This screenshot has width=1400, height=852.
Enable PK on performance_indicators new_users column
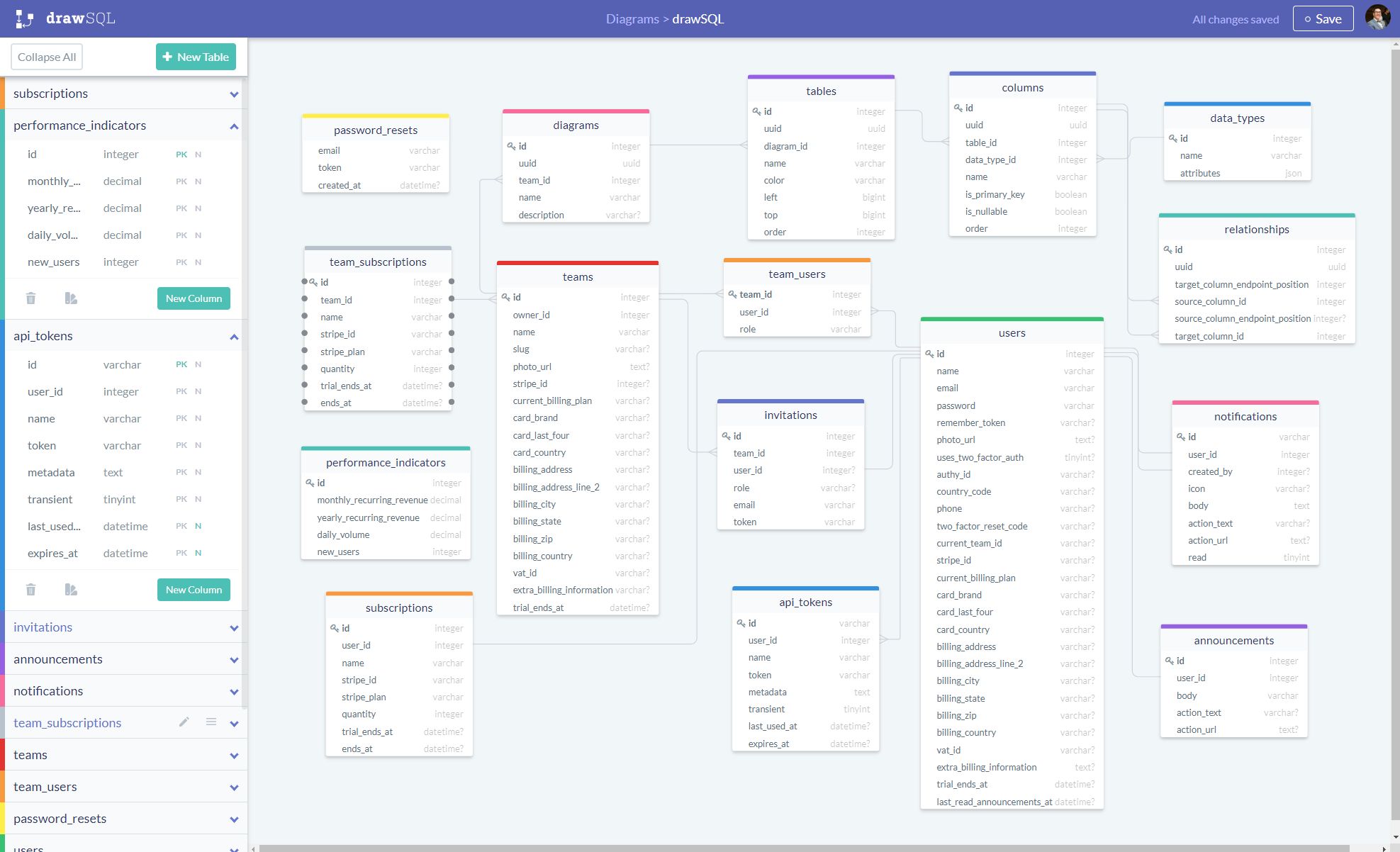coord(181,262)
